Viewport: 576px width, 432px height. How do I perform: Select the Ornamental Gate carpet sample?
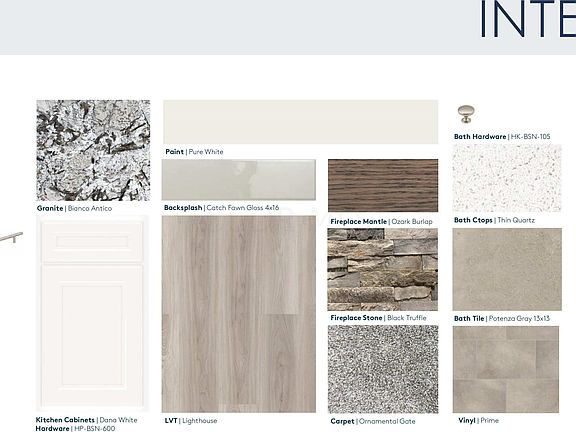coord(383,369)
